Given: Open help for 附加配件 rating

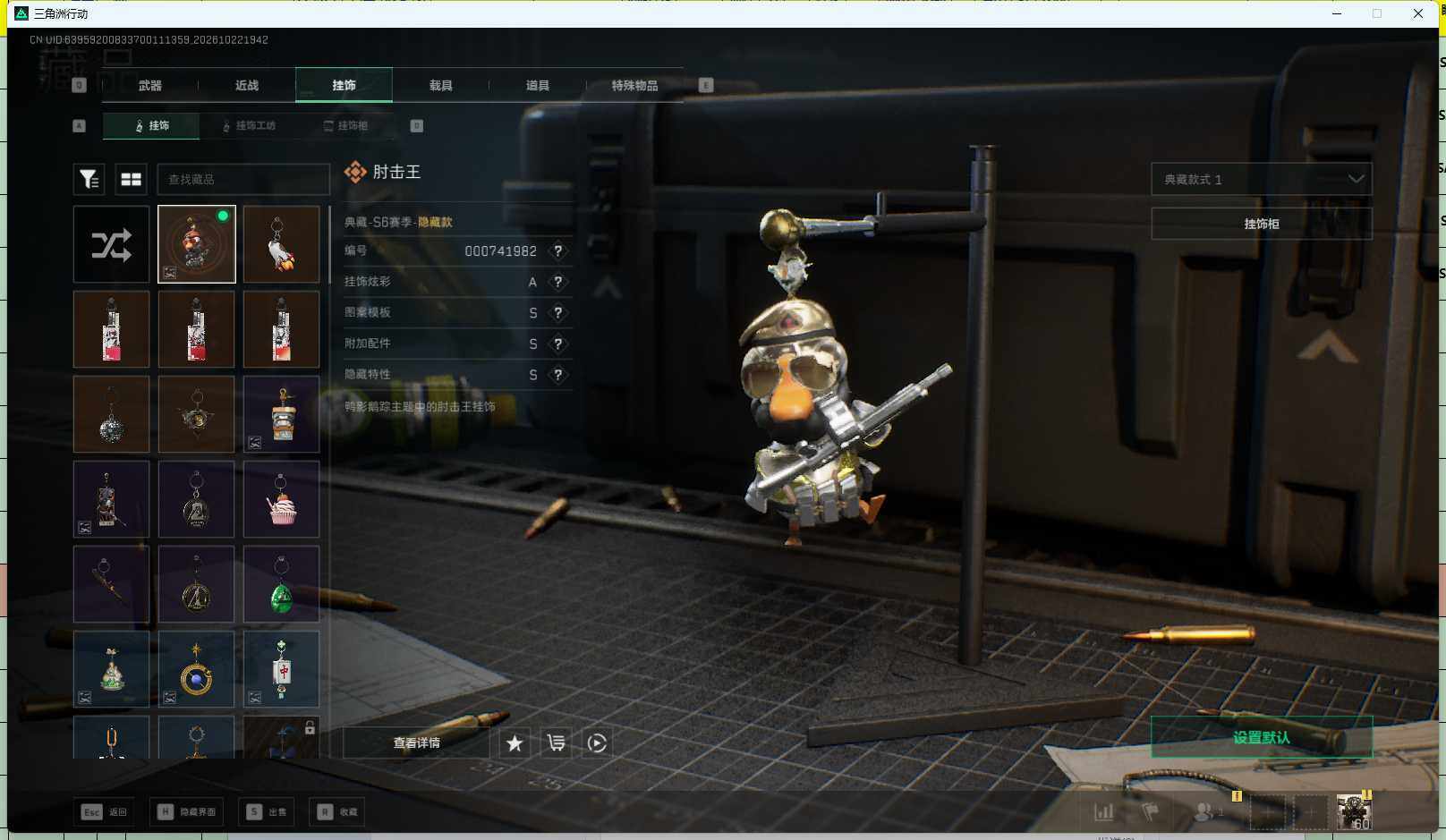Looking at the screenshot, I should point(558,344).
